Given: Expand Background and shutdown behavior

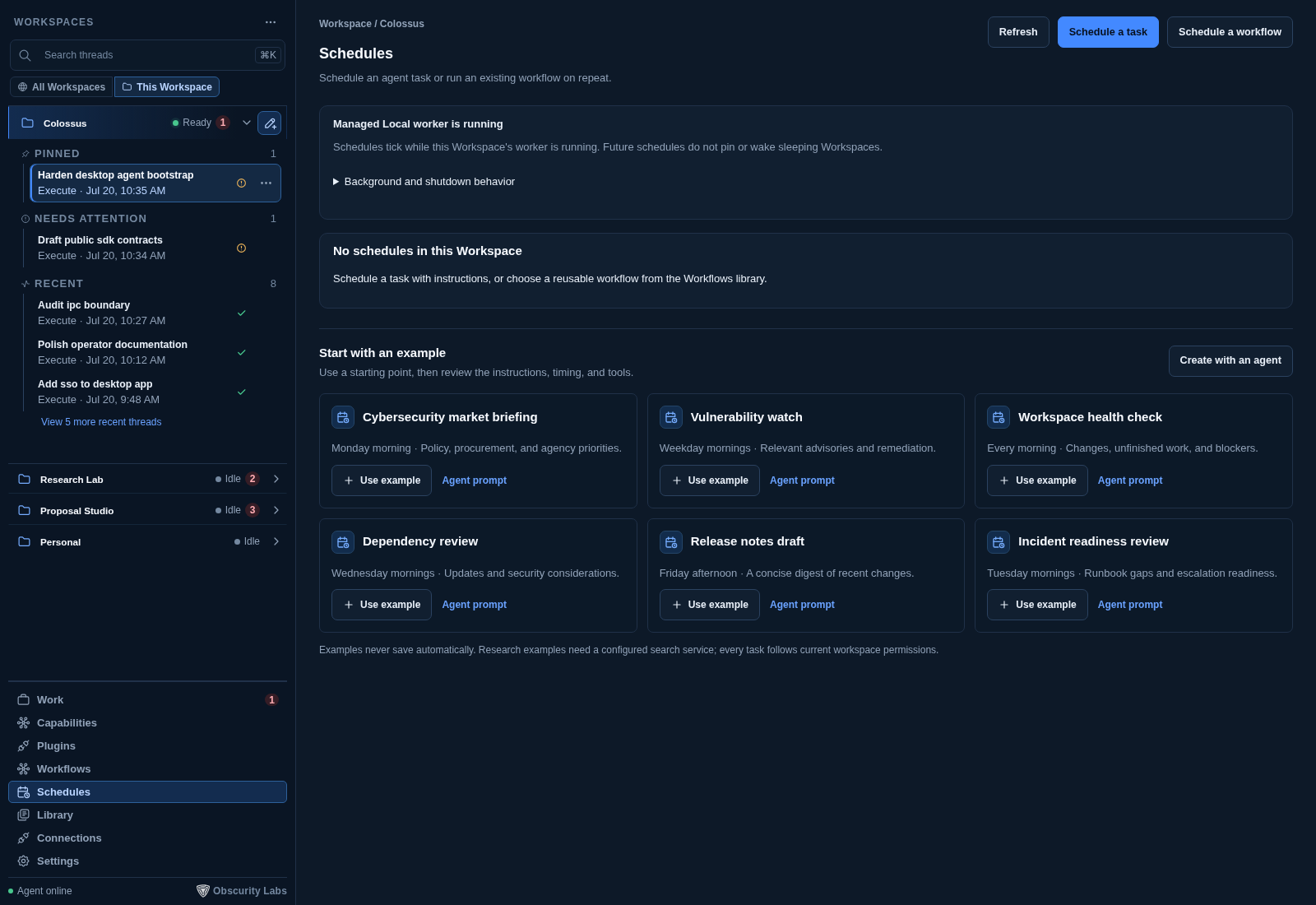Looking at the screenshot, I should (424, 182).
